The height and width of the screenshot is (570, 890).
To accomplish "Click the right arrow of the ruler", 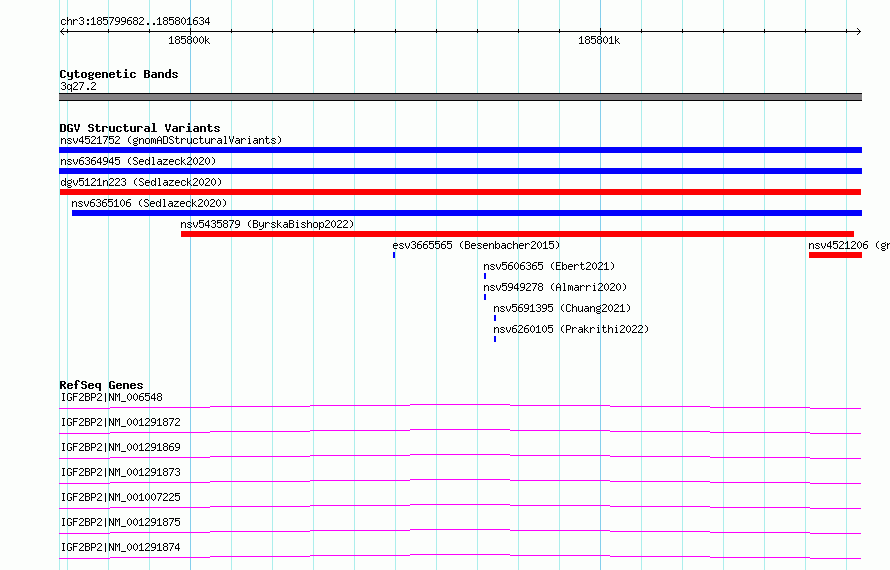I will (x=858, y=32).
